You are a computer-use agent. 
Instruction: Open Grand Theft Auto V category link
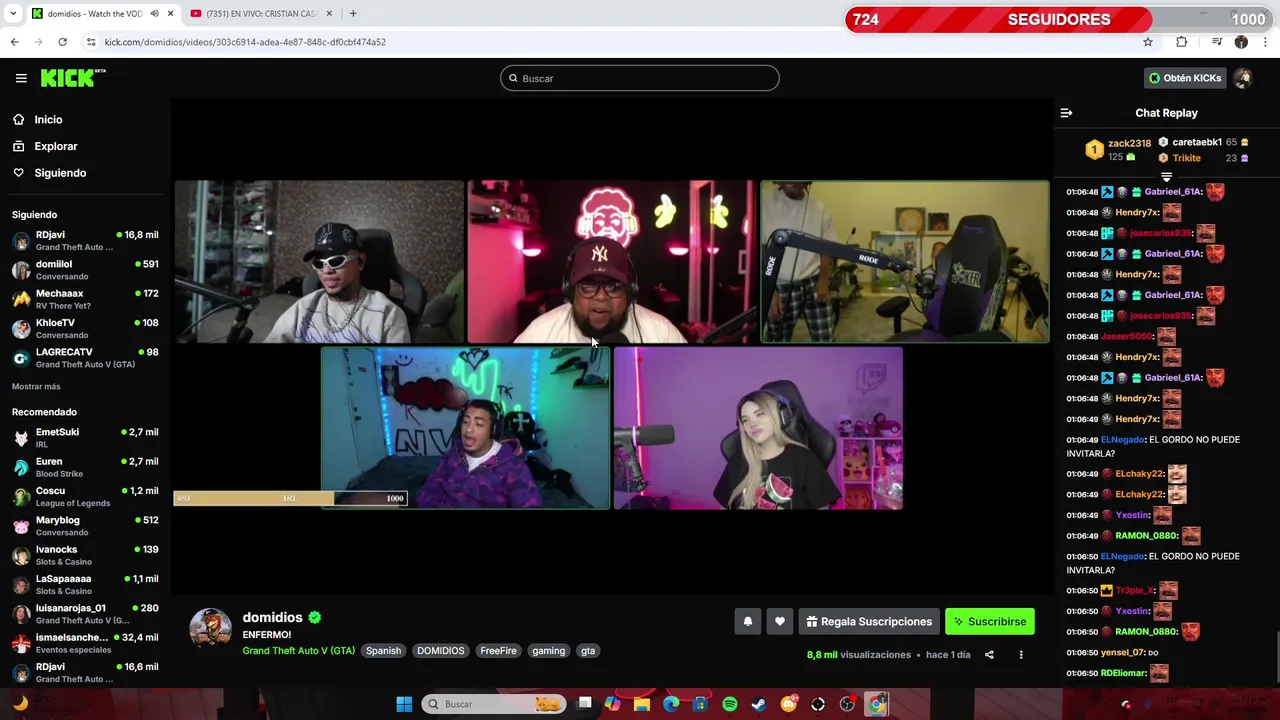click(x=298, y=651)
